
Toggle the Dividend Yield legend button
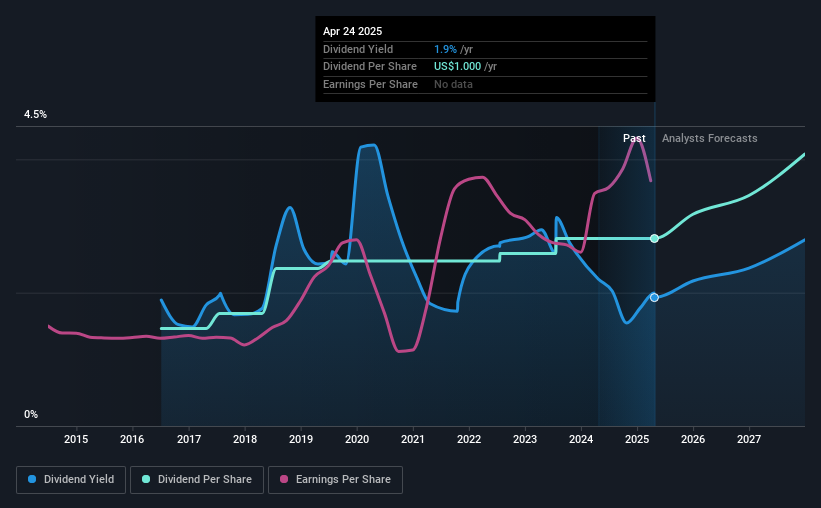click(x=71, y=480)
